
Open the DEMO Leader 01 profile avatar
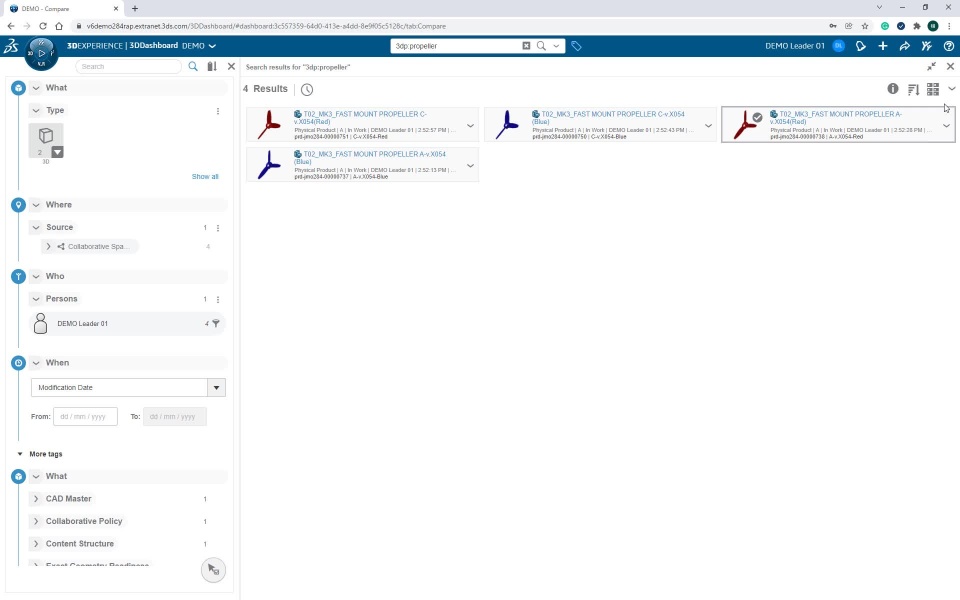[839, 46]
